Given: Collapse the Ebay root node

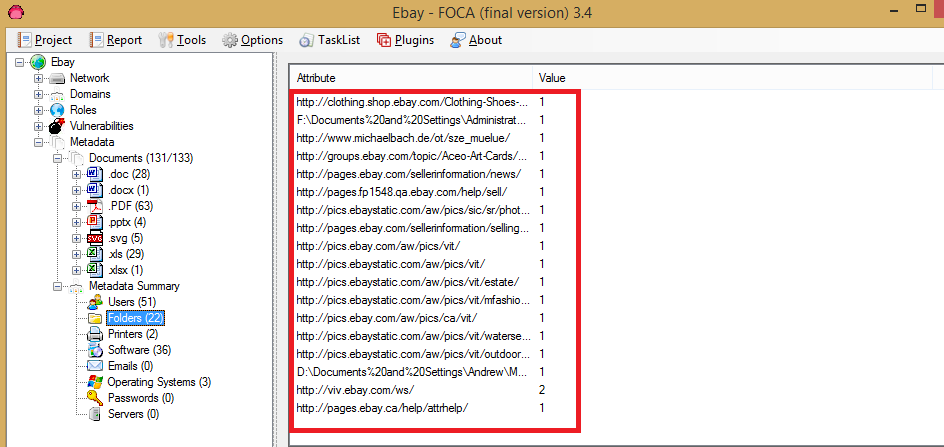Looking at the screenshot, I should [20, 62].
